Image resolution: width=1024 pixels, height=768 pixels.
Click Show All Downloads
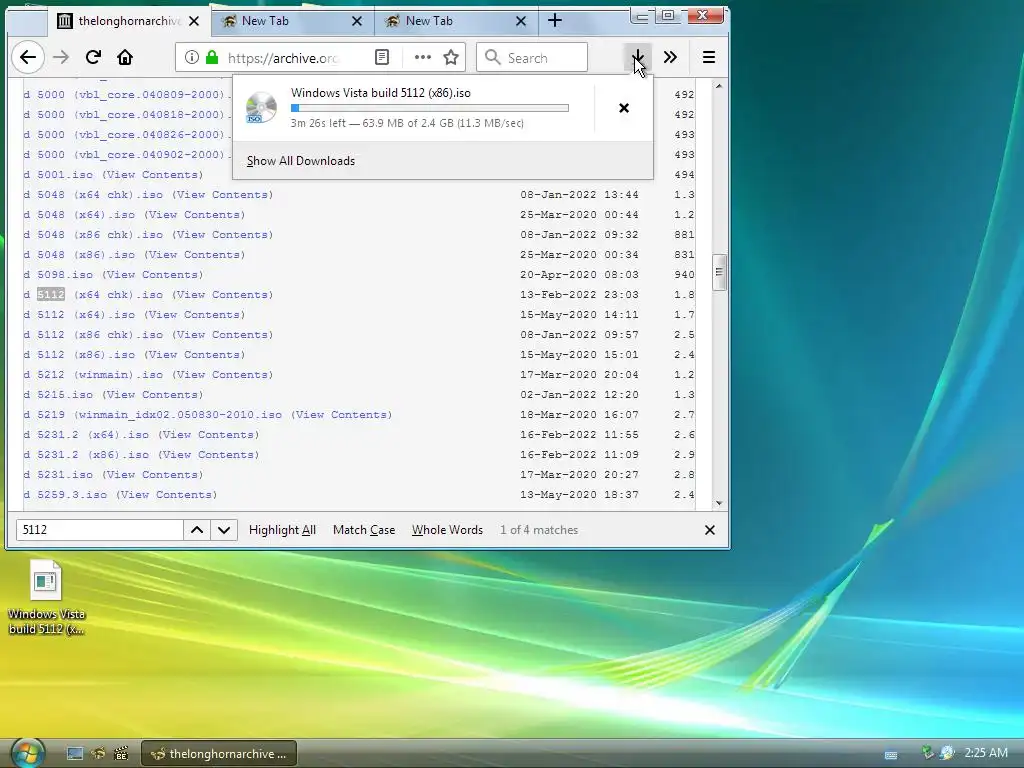(x=300, y=161)
